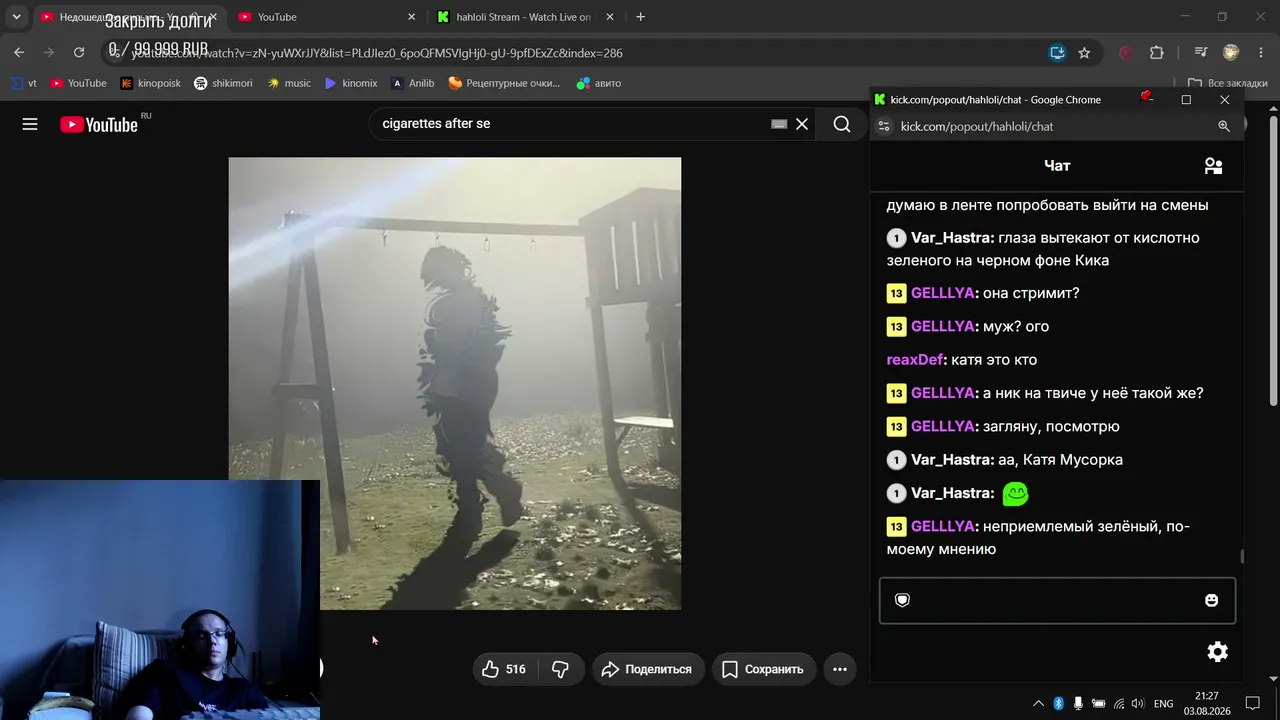Run the YouTube search with magnifier button
Screen dimensions: 1280x720
point(842,124)
